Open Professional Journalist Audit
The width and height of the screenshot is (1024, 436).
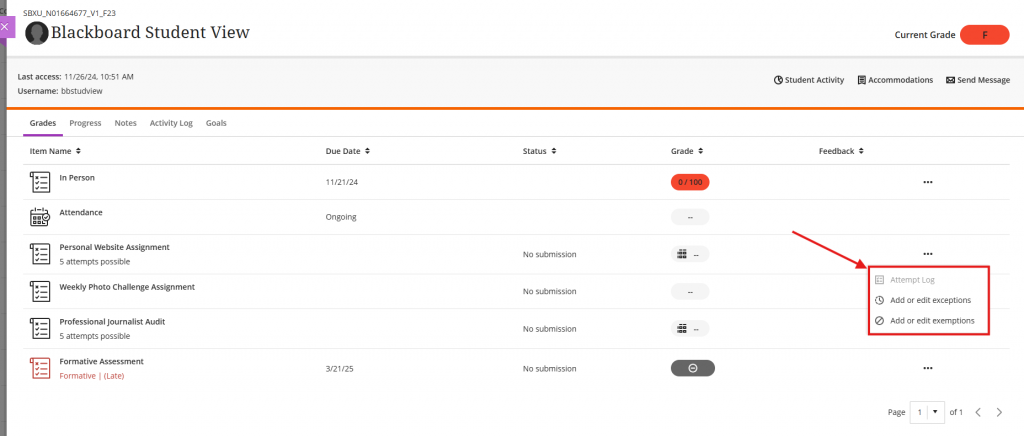click(x=112, y=322)
